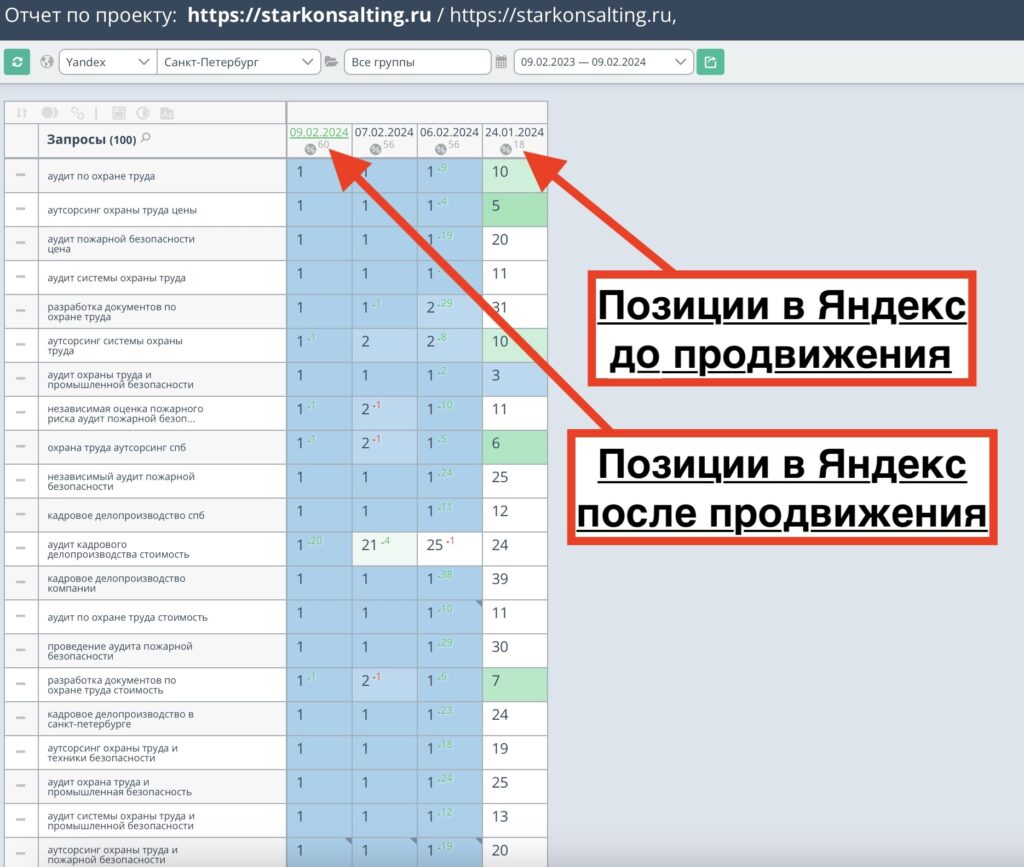This screenshot has height=867, width=1024.
Task: Click the position 25 cell under 06.02.2024
Action: pos(449,548)
